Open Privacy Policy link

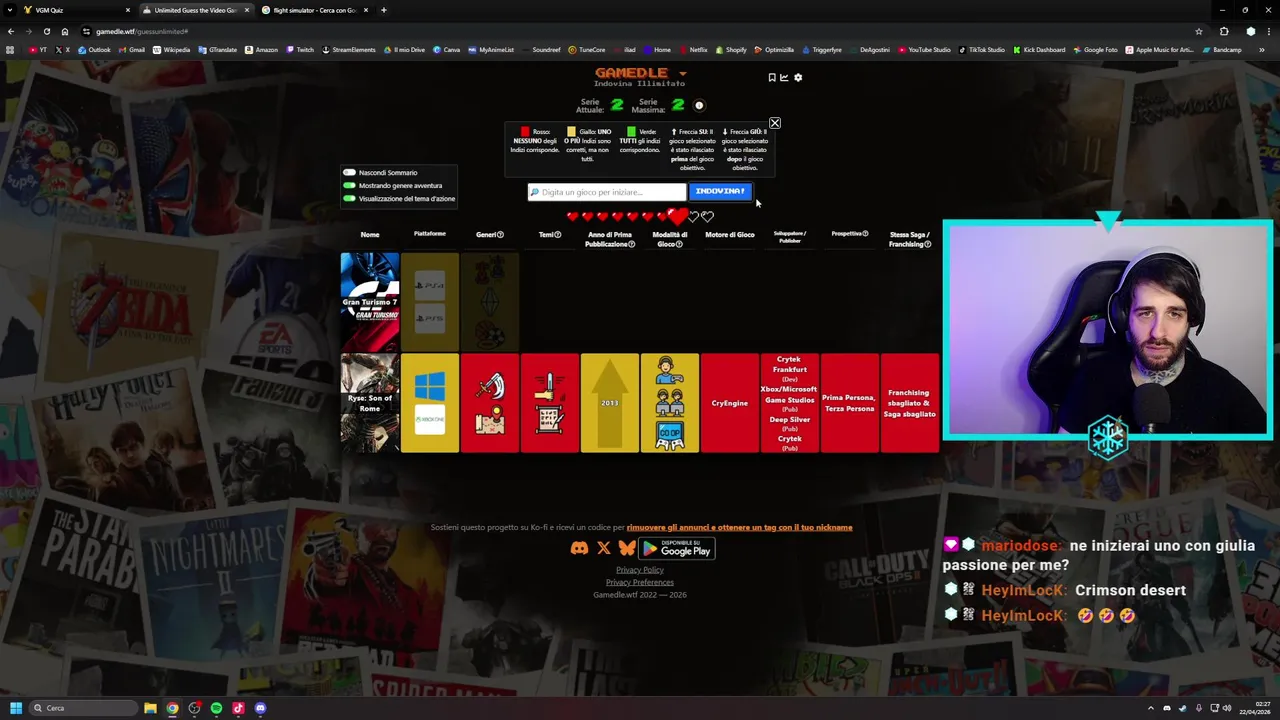click(640, 570)
